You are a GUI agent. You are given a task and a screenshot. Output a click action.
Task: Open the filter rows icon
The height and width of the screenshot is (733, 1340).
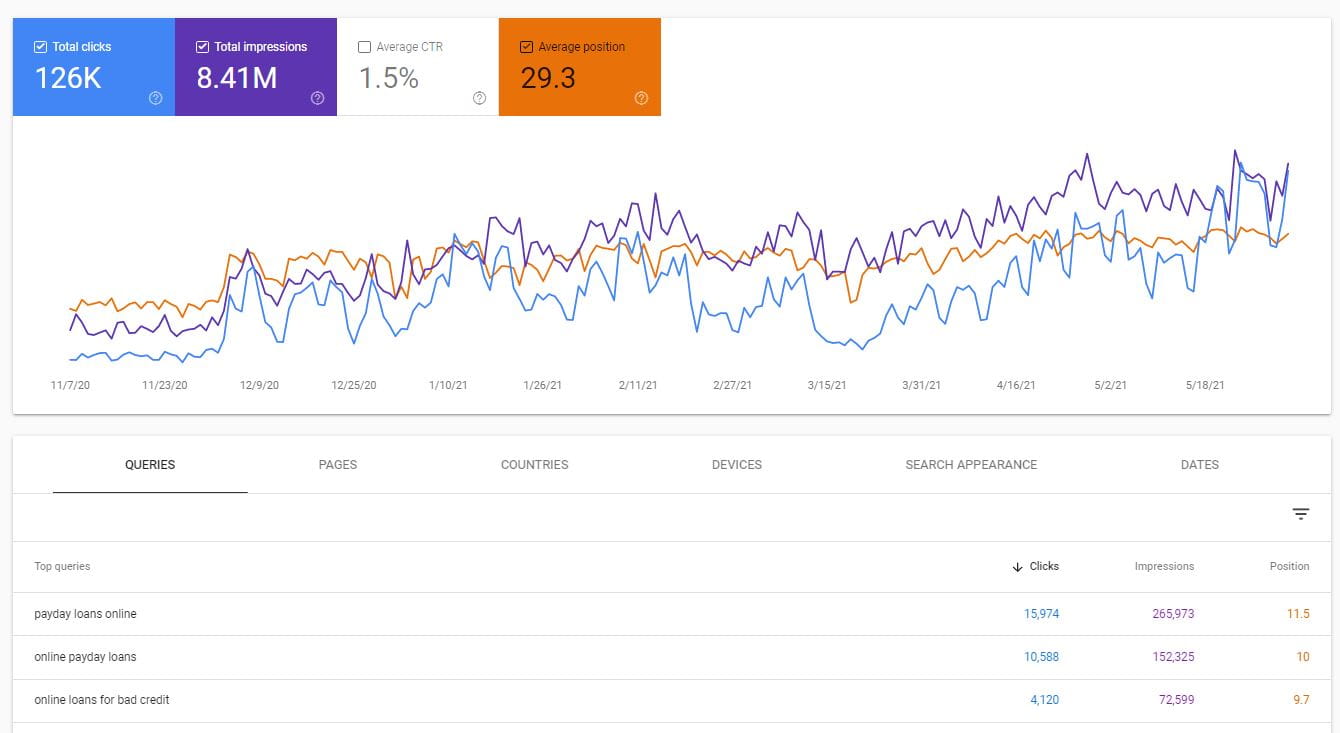[x=1300, y=514]
